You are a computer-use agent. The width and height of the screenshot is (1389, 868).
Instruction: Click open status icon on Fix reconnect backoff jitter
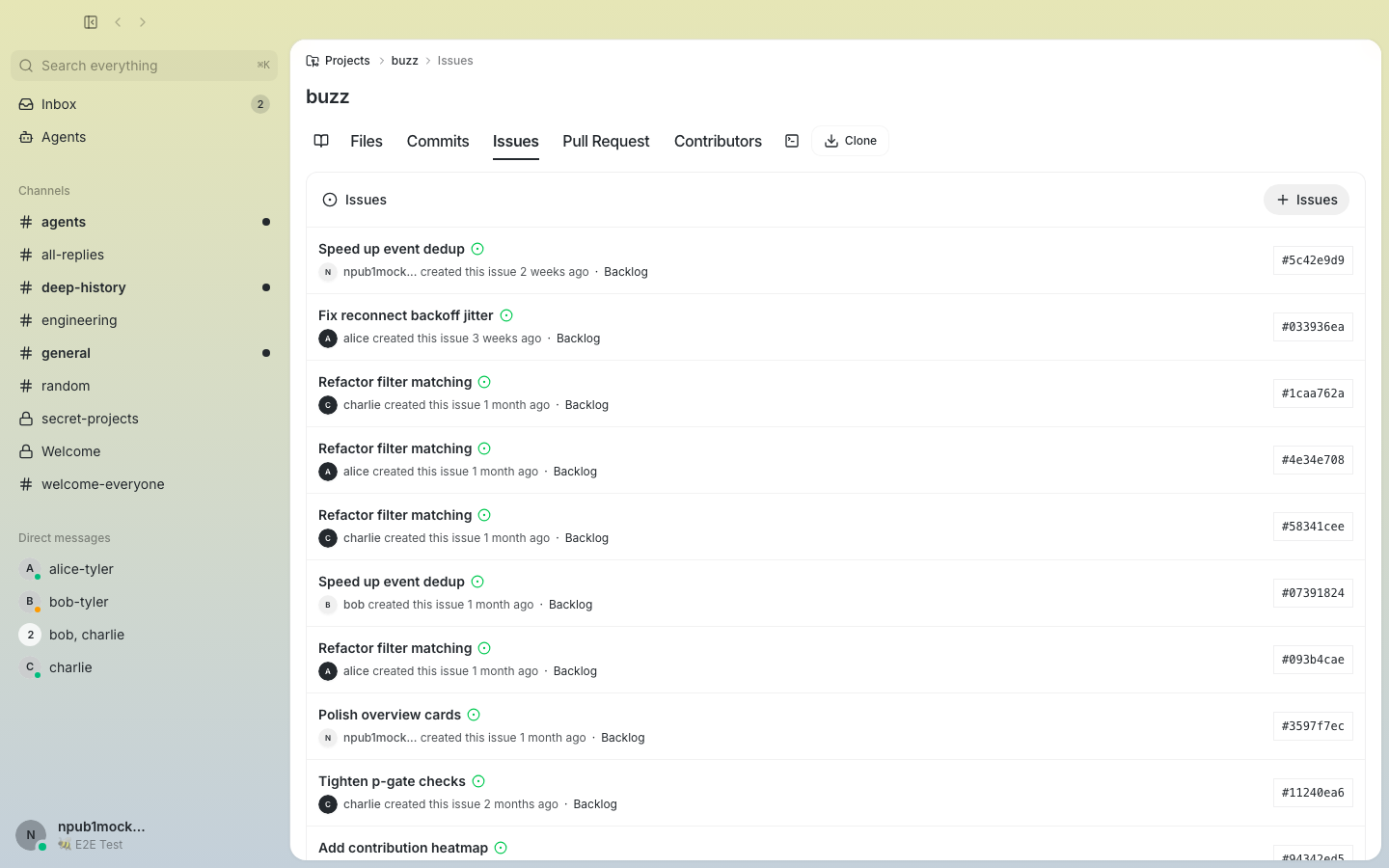[x=506, y=315]
